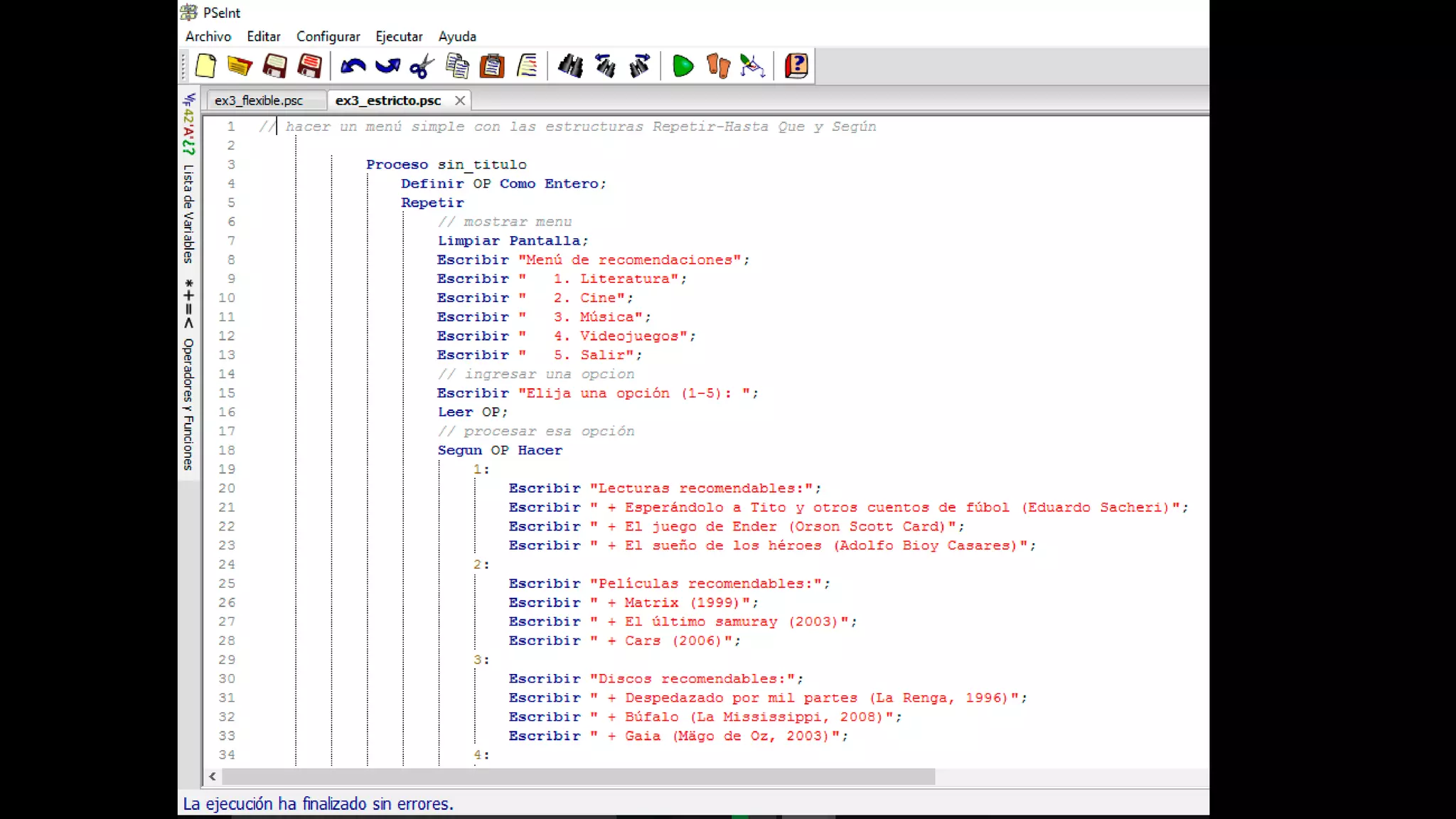Click the horizontal scrollbar left arrow

point(213,776)
